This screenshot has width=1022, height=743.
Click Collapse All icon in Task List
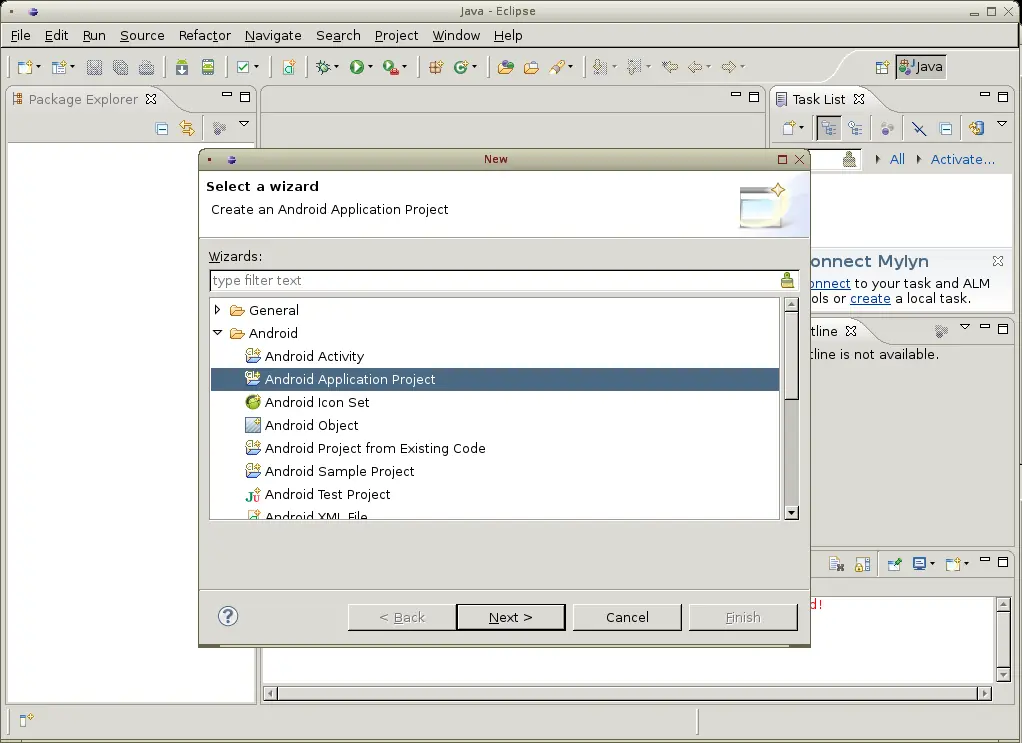coord(946,128)
